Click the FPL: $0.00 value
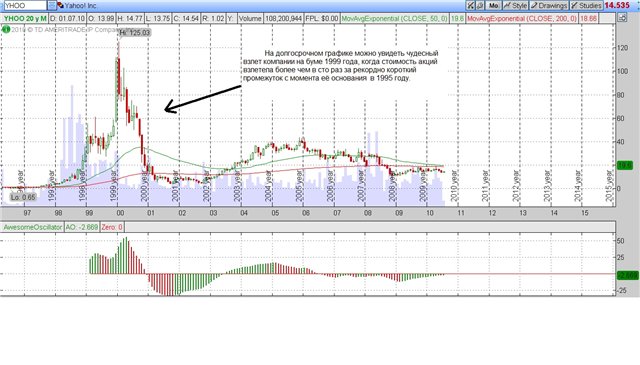Viewport: 640px width, 365px height. (322, 18)
